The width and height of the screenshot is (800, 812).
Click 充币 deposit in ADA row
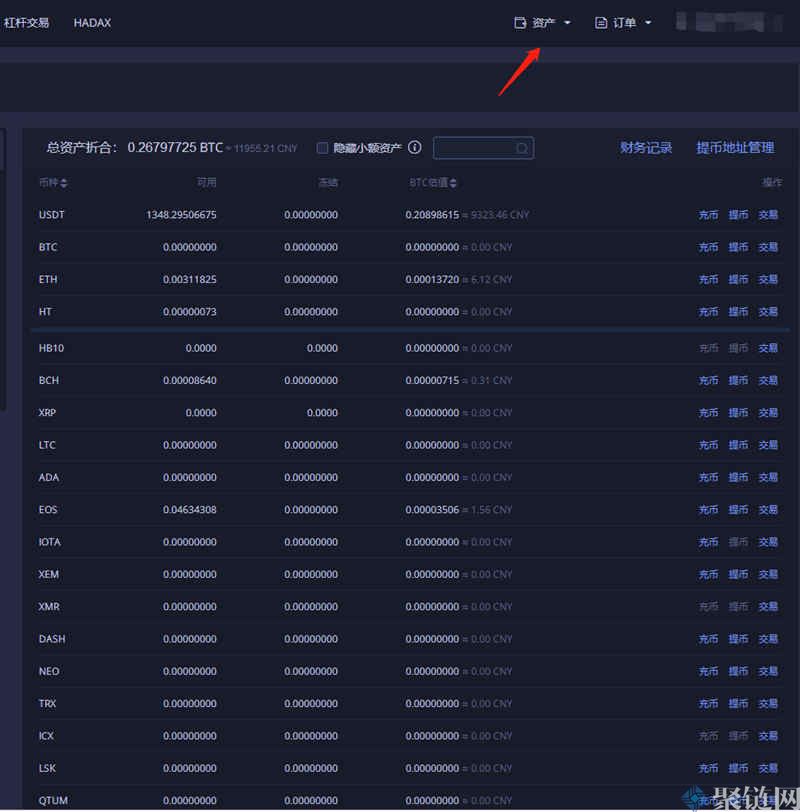(x=708, y=477)
